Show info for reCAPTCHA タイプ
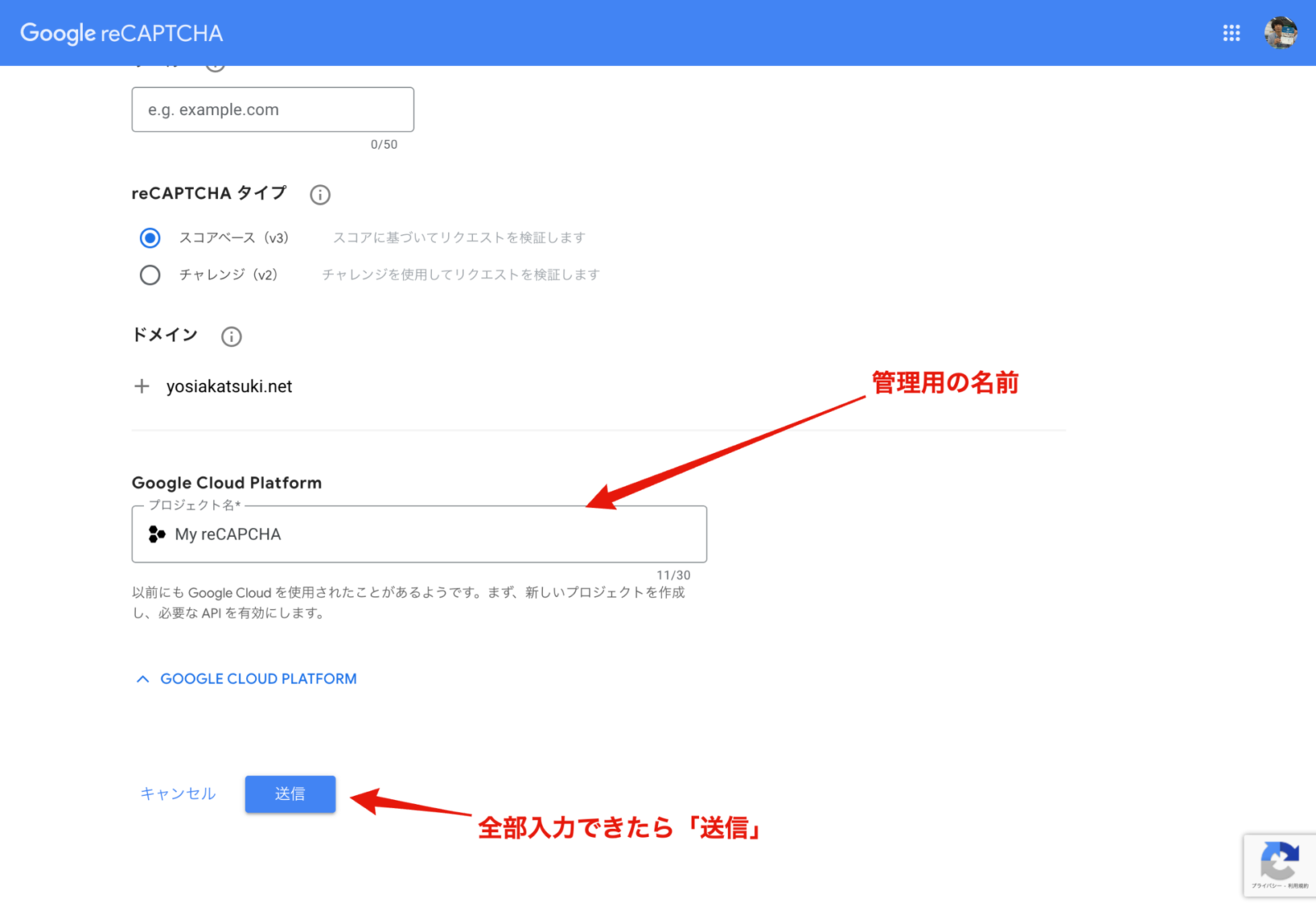The image size is (1316, 911). (x=320, y=195)
